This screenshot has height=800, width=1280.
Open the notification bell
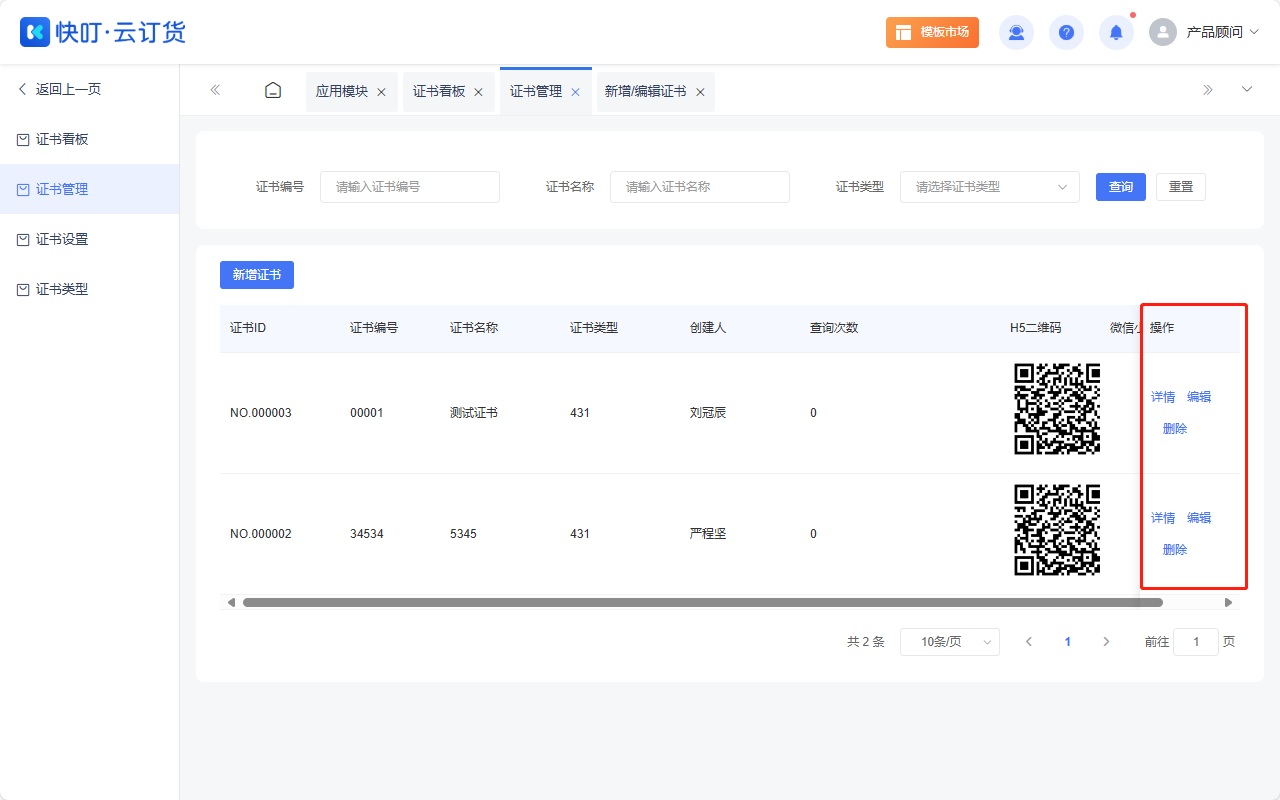tap(1116, 32)
